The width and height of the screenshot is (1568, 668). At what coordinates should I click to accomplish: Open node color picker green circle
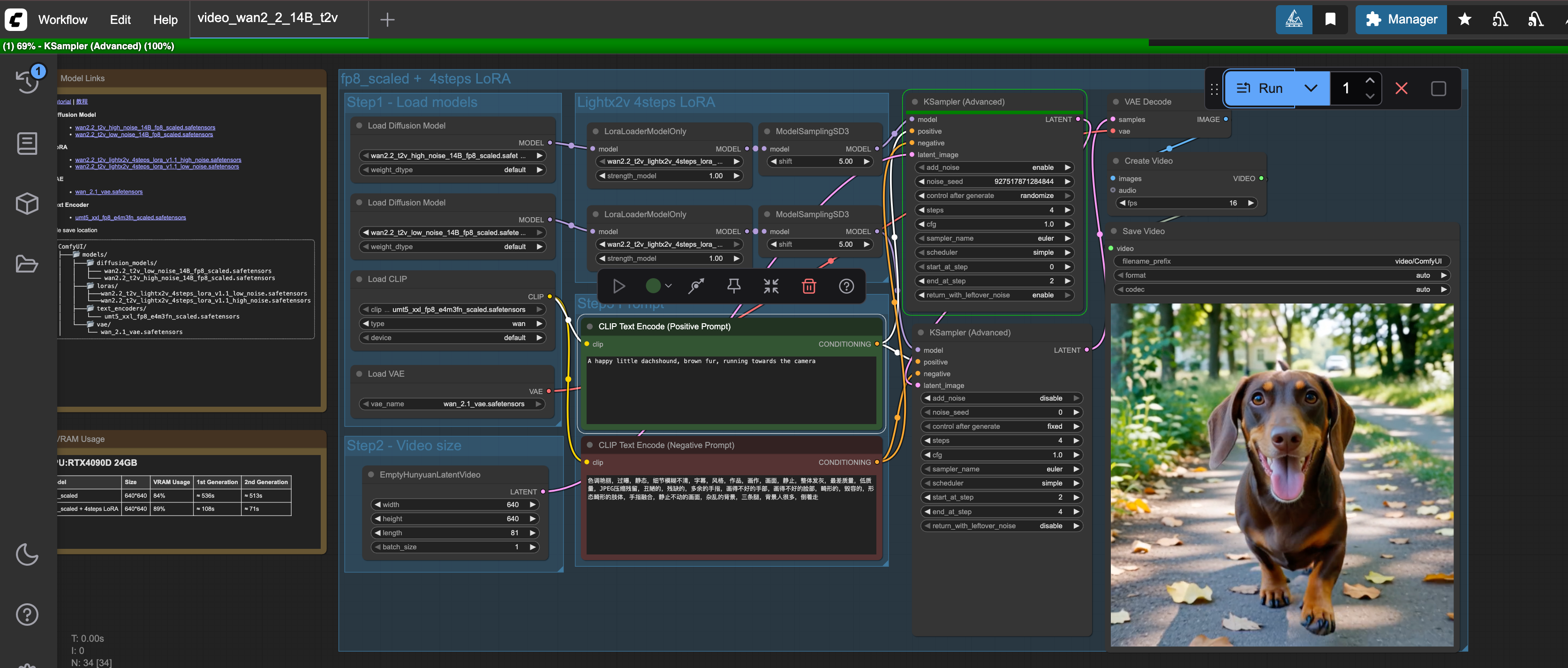click(653, 286)
